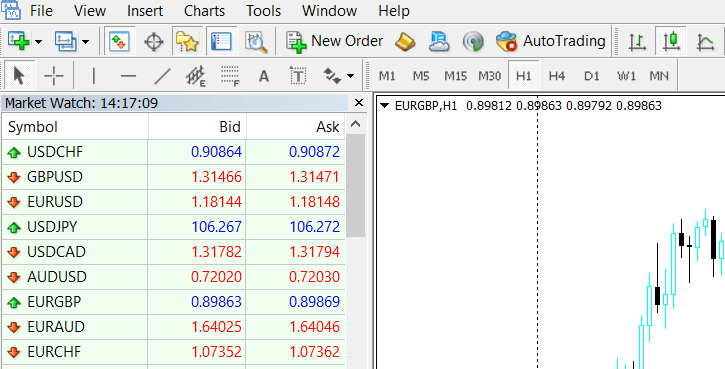Image resolution: width=725 pixels, height=369 pixels.
Task: Select M15 timeframe
Action: pyautogui.click(x=455, y=75)
